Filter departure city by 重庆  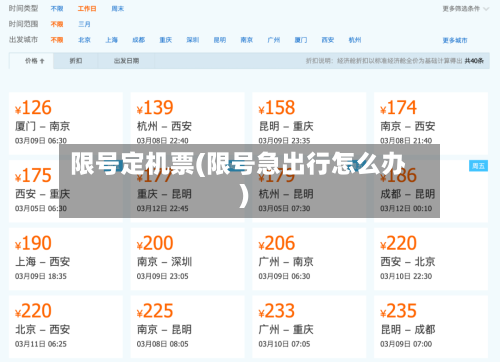pos(166,40)
